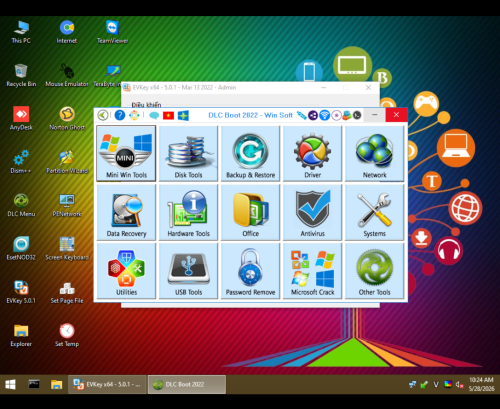
Task: Open the Driver tools category
Action: [x=312, y=153]
